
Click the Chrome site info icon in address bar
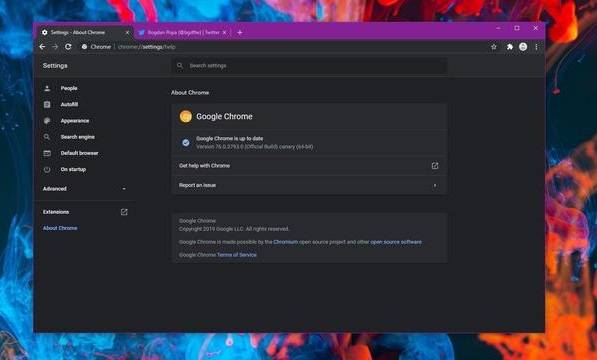point(85,47)
